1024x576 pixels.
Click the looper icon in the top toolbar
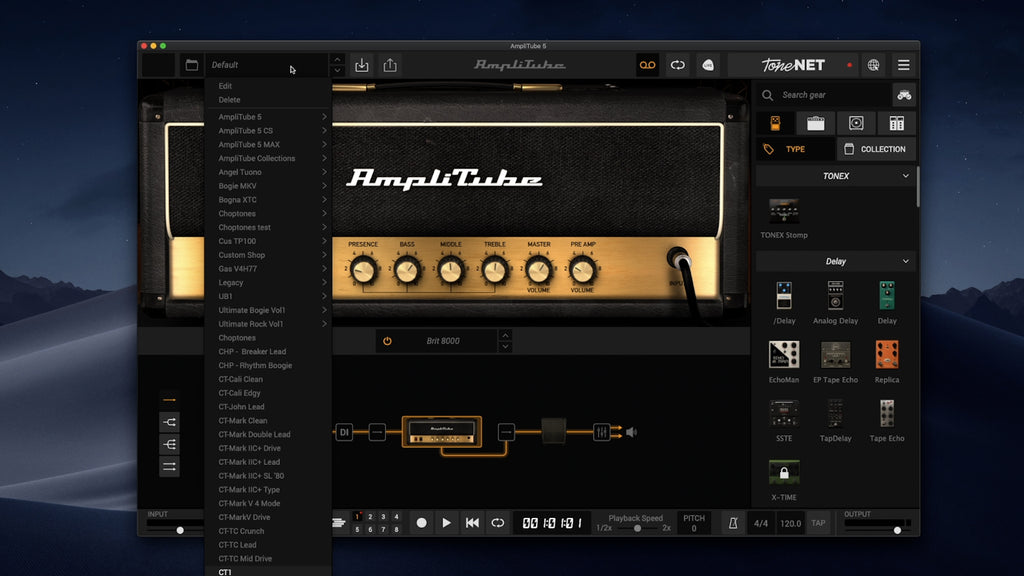(x=646, y=64)
